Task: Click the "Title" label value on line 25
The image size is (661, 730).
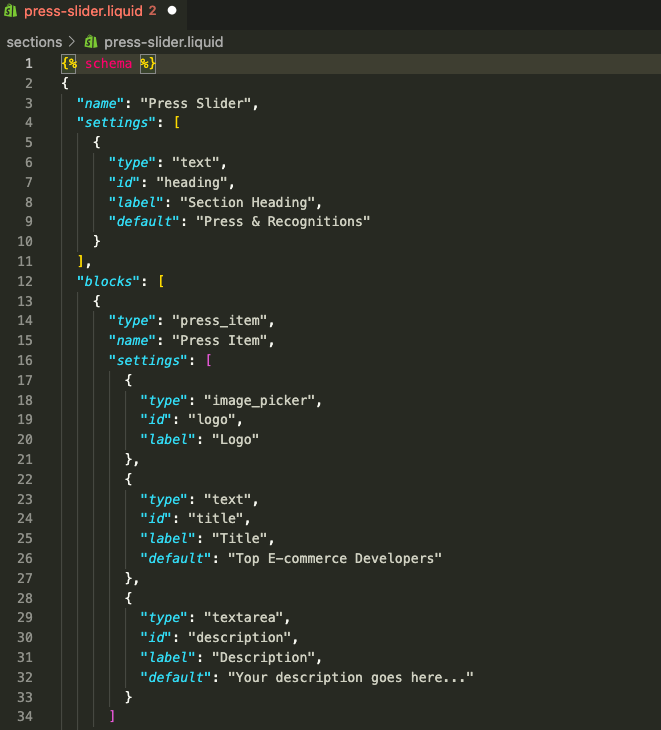Action: tap(240, 538)
